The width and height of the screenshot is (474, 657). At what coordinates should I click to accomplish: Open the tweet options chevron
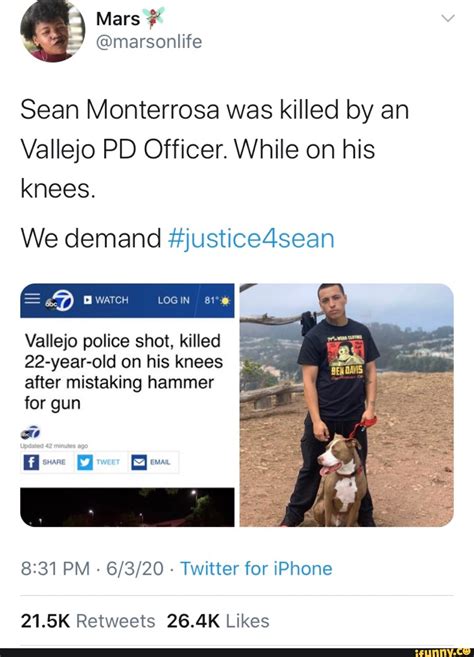pyautogui.click(x=448, y=18)
